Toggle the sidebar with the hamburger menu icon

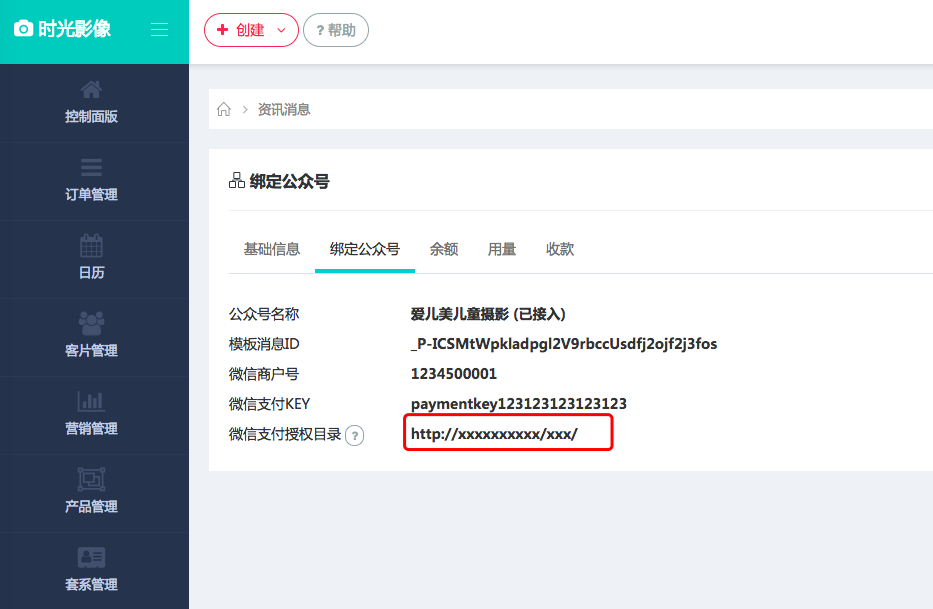pyautogui.click(x=159, y=30)
